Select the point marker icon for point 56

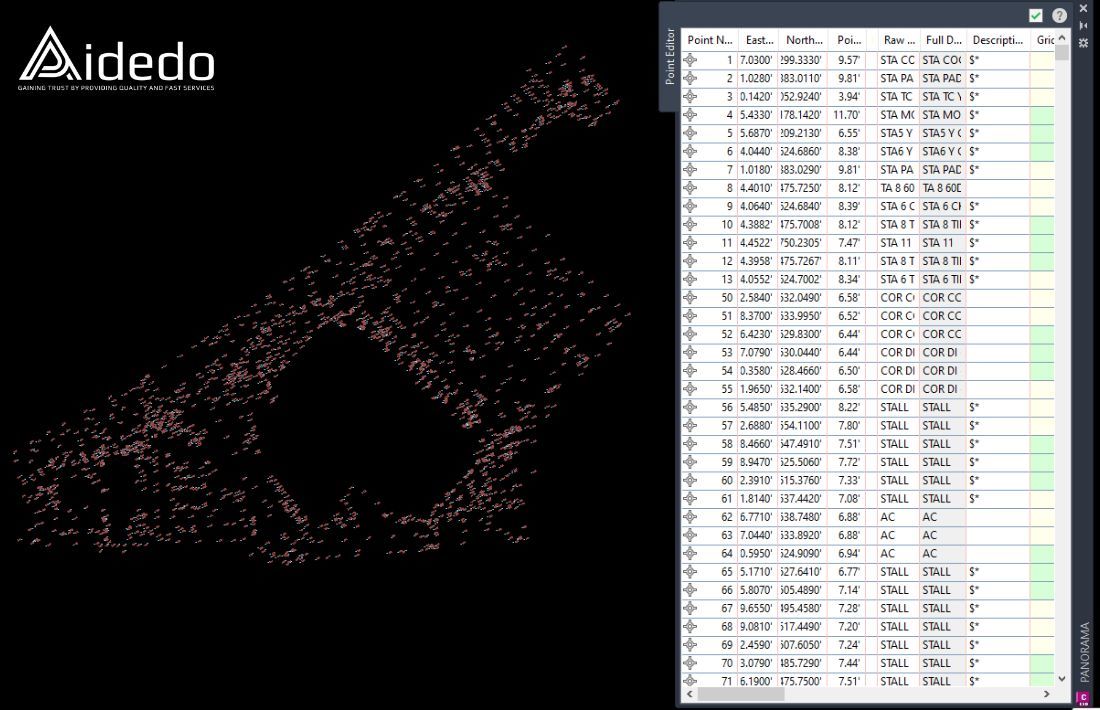[690, 407]
